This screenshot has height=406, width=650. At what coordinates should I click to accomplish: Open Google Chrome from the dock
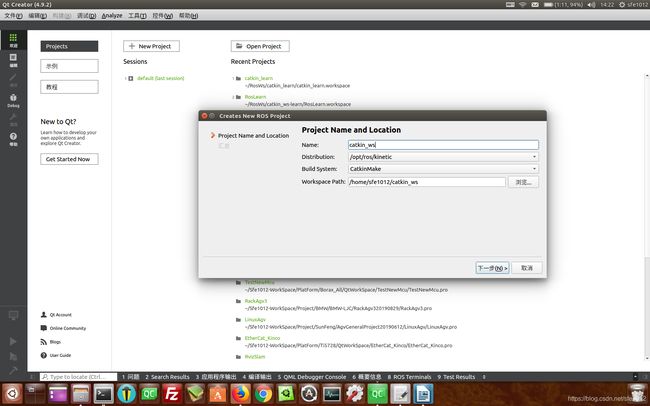pos(264,394)
